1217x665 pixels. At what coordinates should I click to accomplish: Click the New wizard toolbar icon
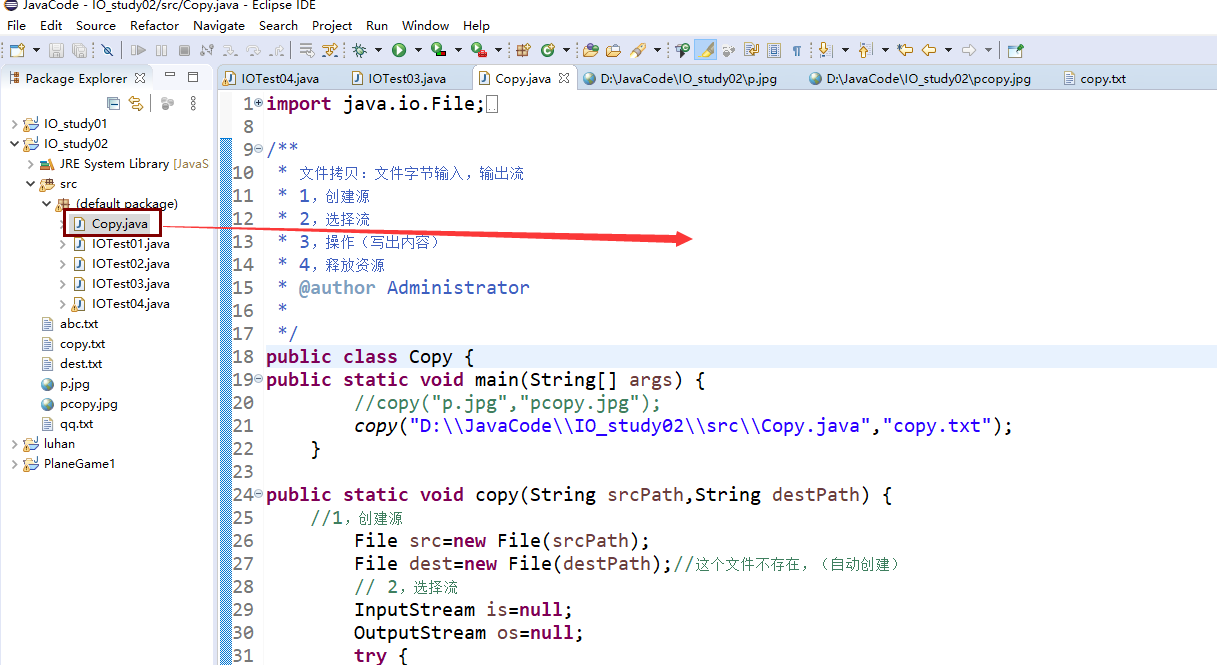click(x=17, y=50)
